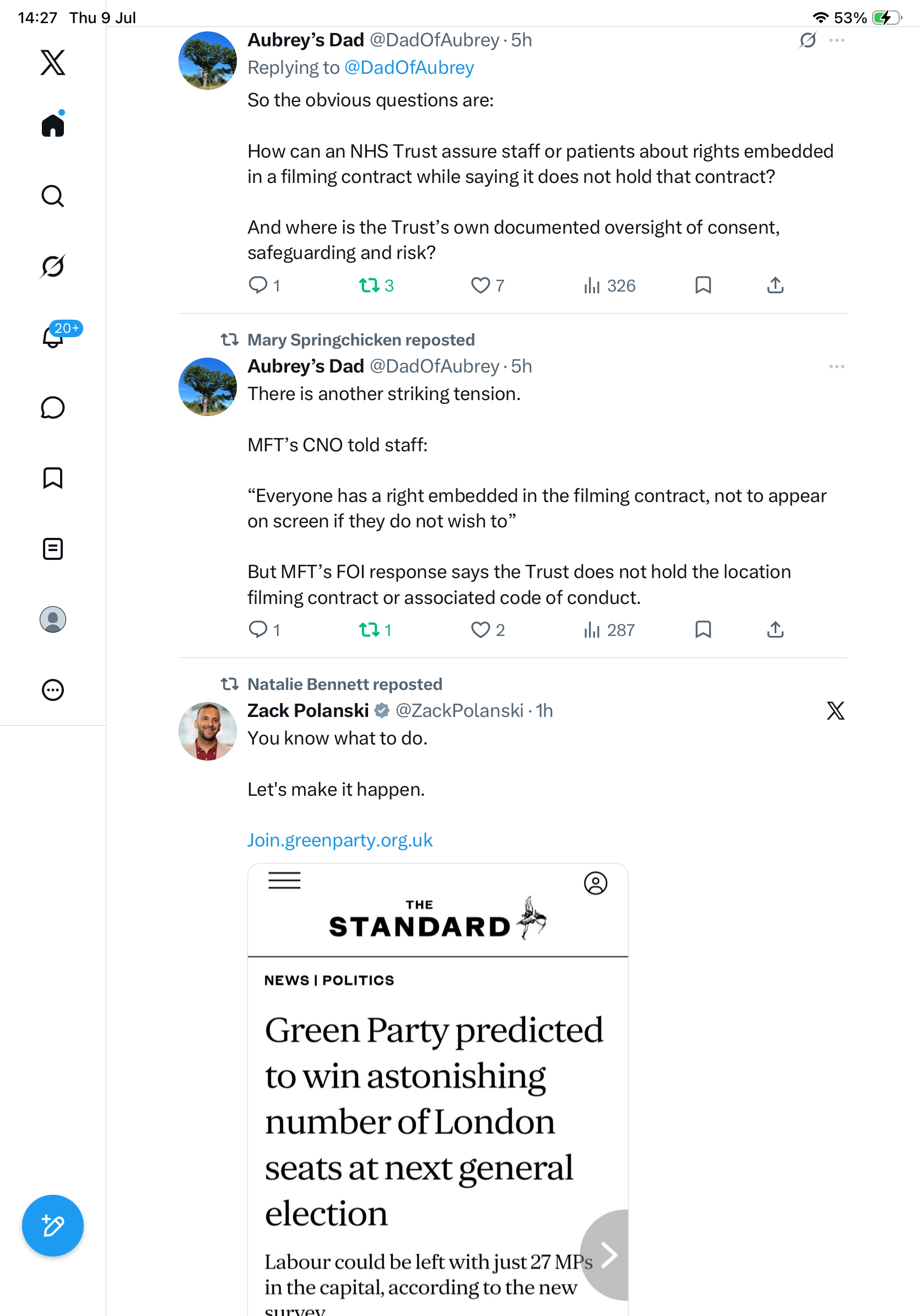The height and width of the screenshot is (1316, 919).
Task: Bookmark the post with 287 views
Action: coord(703,630)
